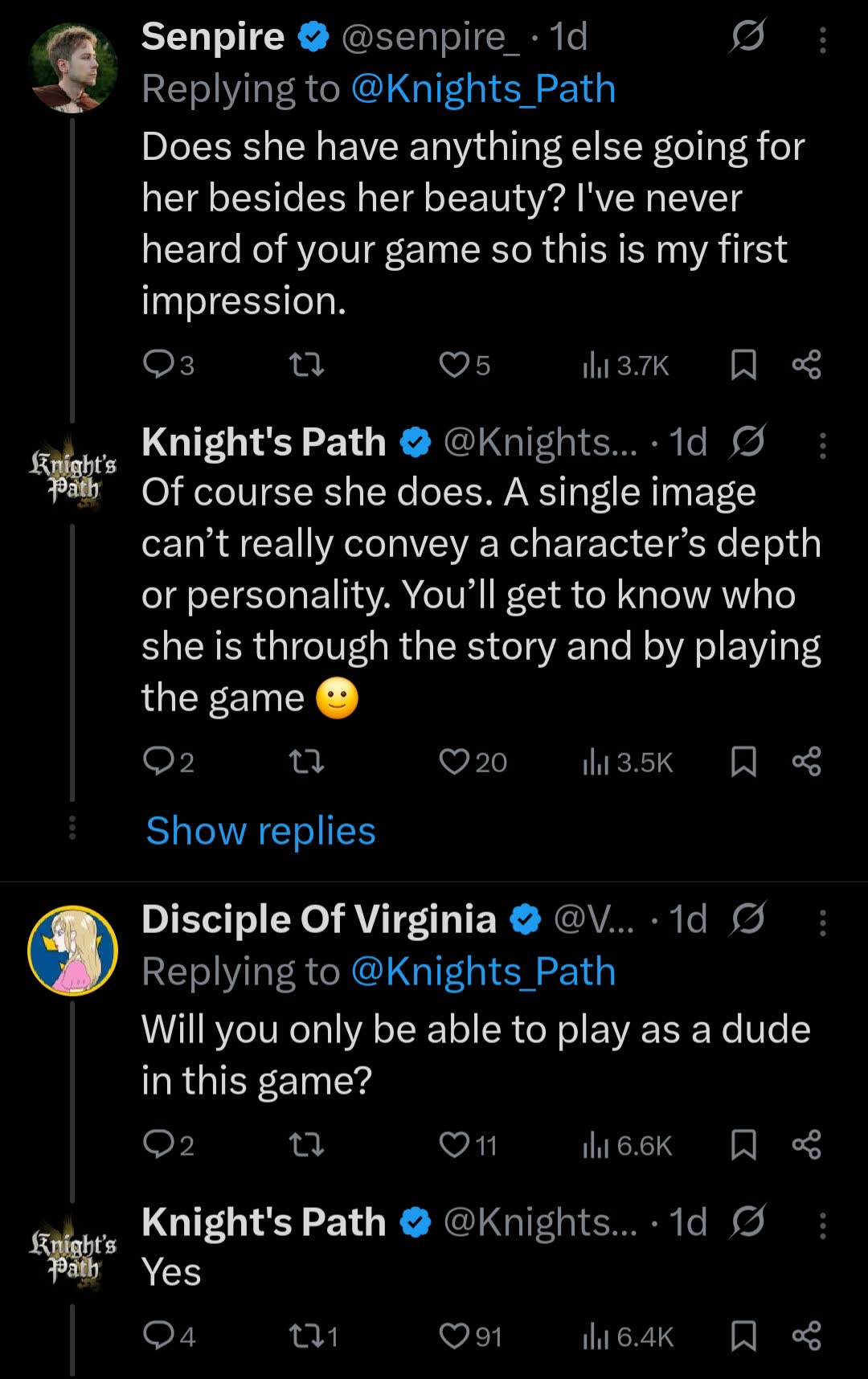Like Senpire's tweet with 5 likes
The width and height of the screenshot is (868, 1379).
point(454,366)
